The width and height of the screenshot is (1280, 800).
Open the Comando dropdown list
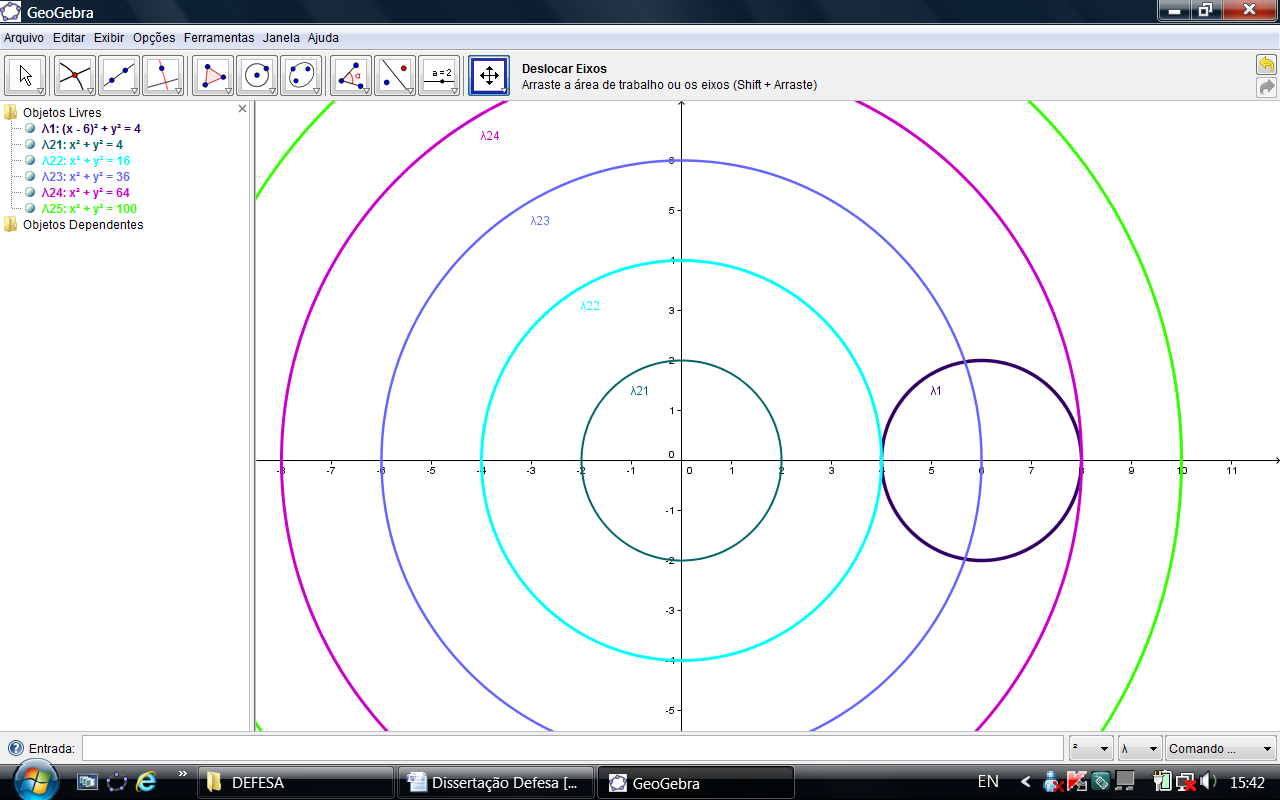1221,748
